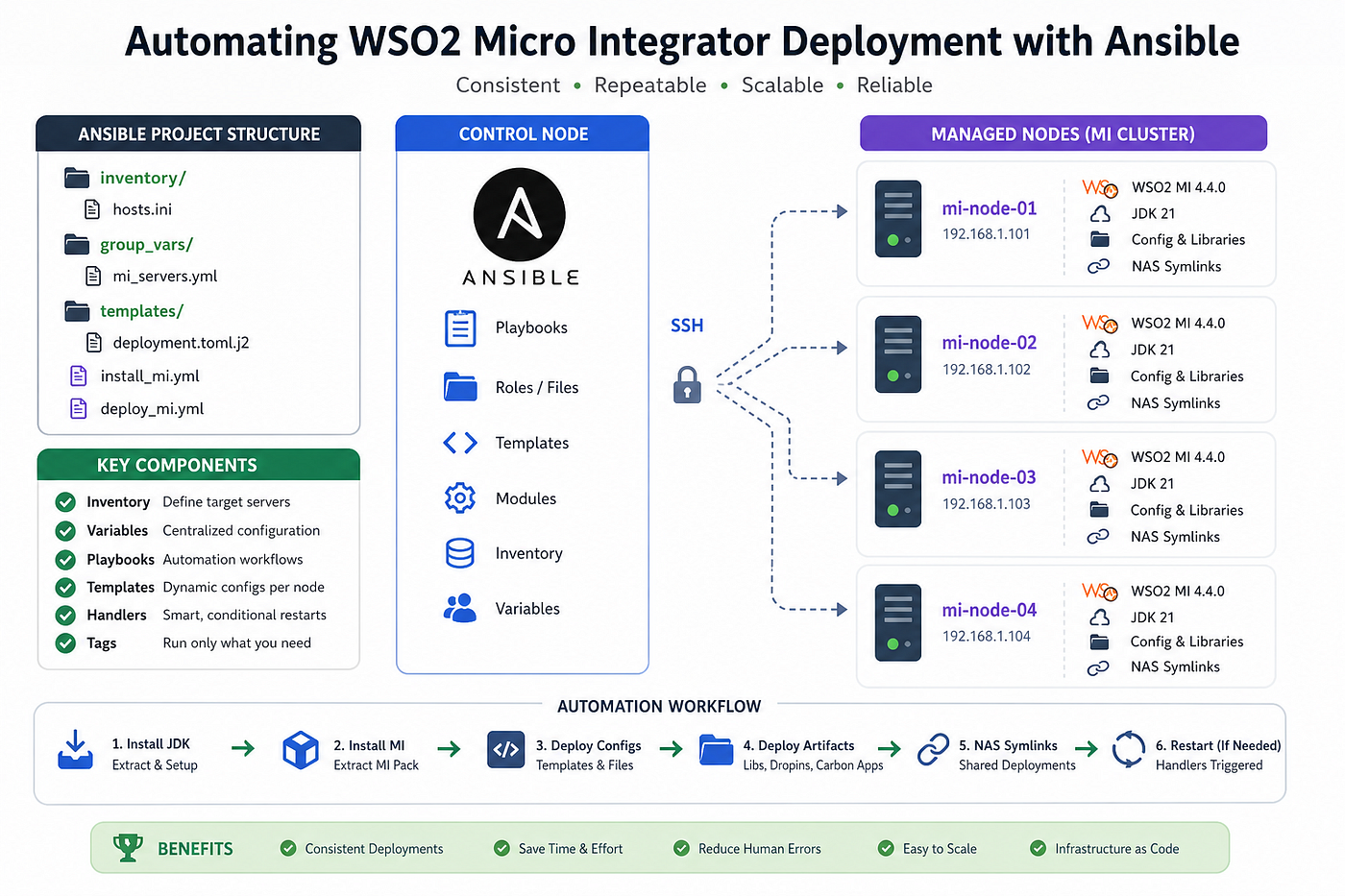Screen dimensions: 1345x896
Task: Click the NAS Symlinks chain icon in workflow
Action: coord(933,750)
